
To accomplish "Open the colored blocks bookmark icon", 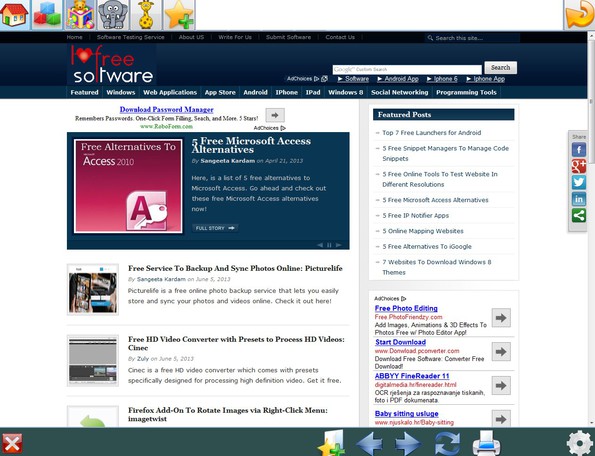I will (x=47, y=15).
